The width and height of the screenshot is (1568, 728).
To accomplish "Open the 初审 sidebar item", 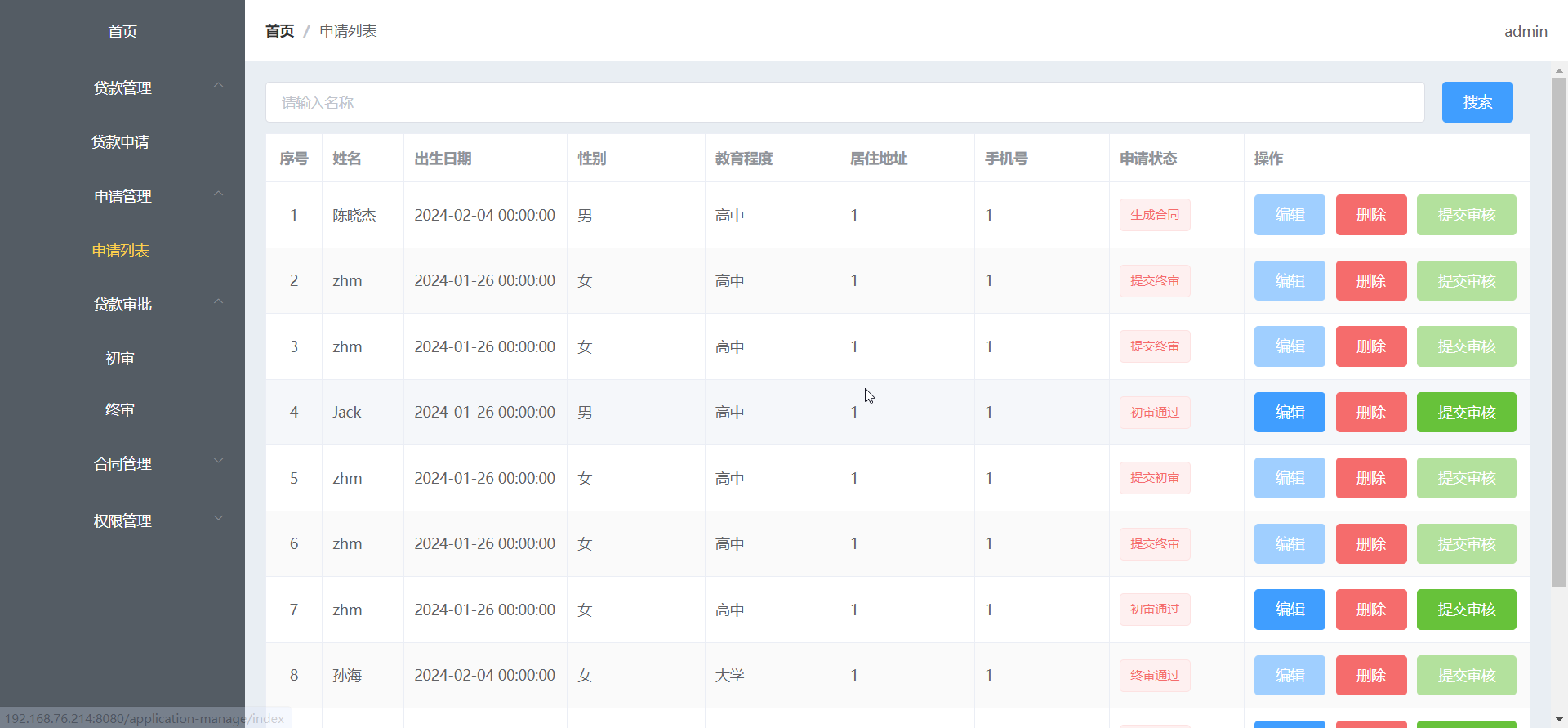I will coord(120,359).
